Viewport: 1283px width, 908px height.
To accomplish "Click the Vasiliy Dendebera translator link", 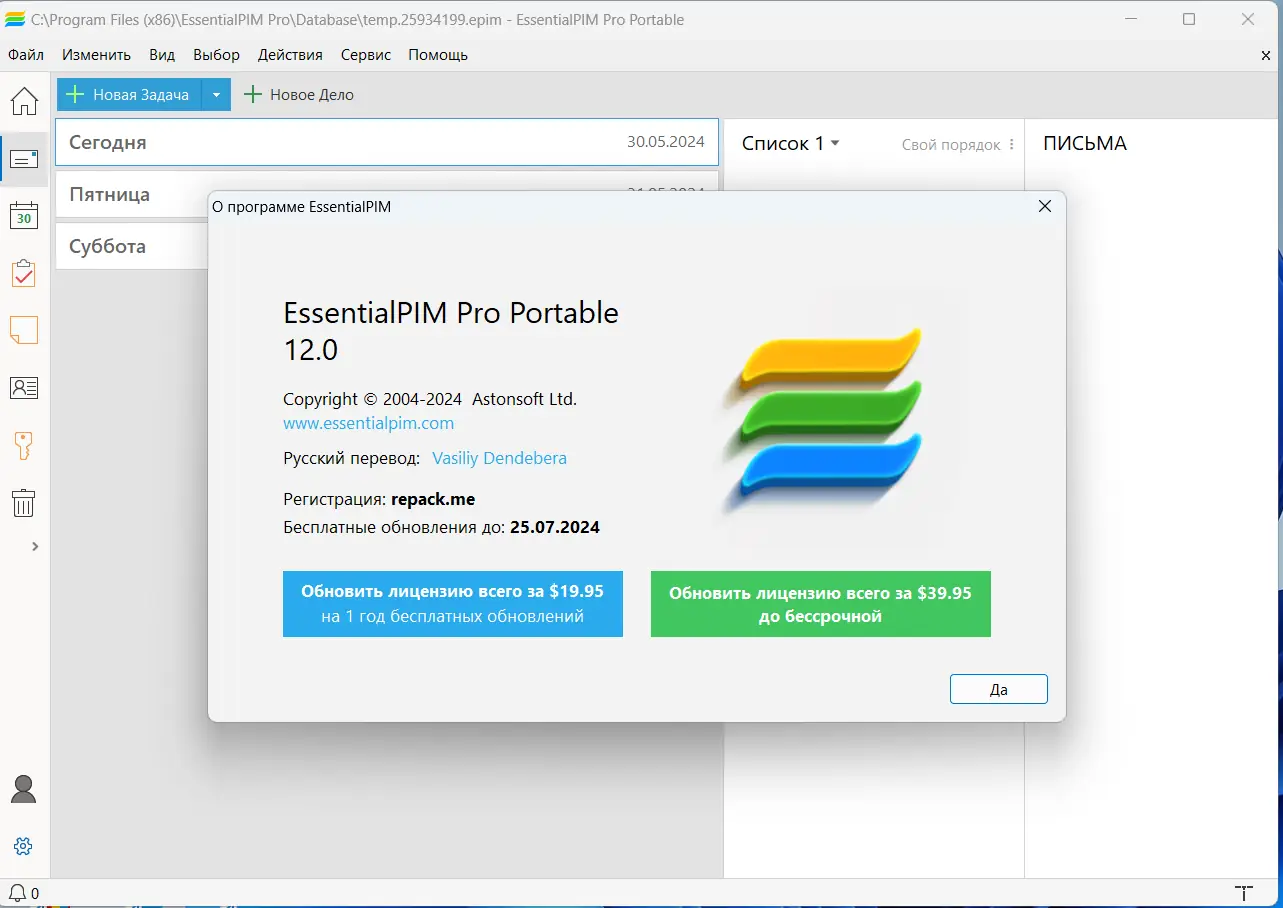I will tap(499, 458).
